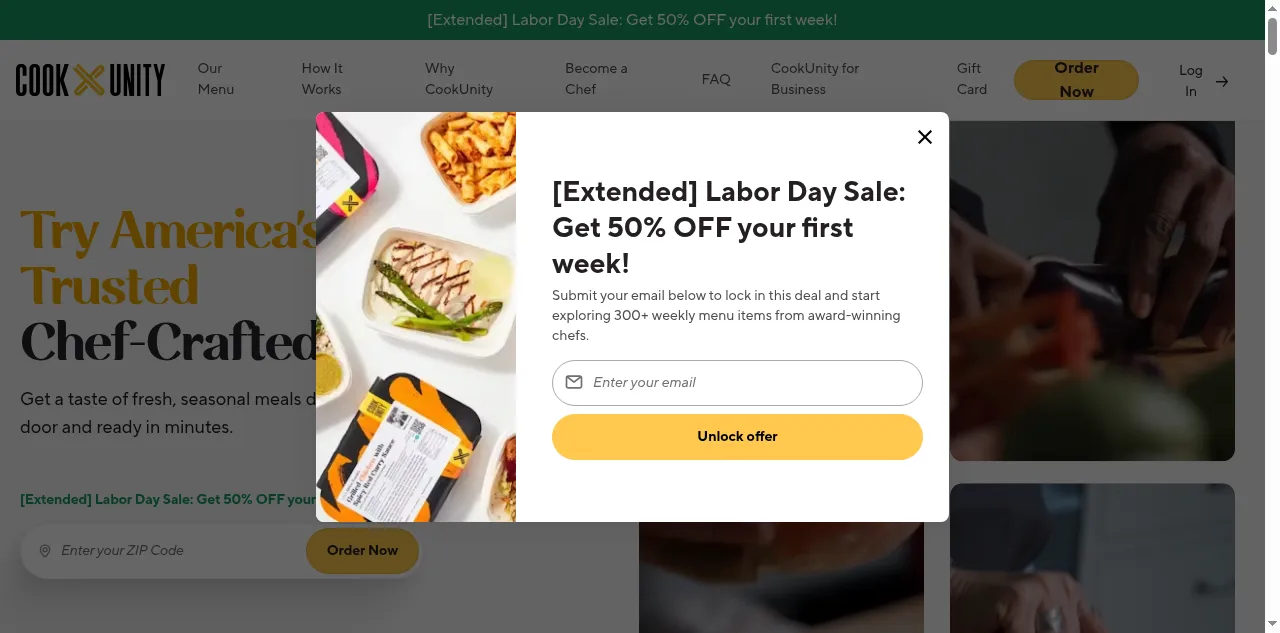Click the arrow icon next to Log In
This screenshot has height=633, width=1280.
1222,81
